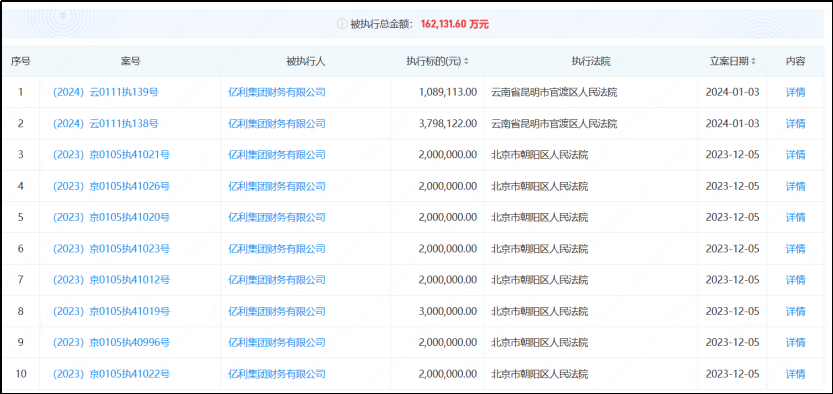Open 亿利集团财务有限公司 in row 2
The width and height of the screenshot is (833, 394).
277,124
